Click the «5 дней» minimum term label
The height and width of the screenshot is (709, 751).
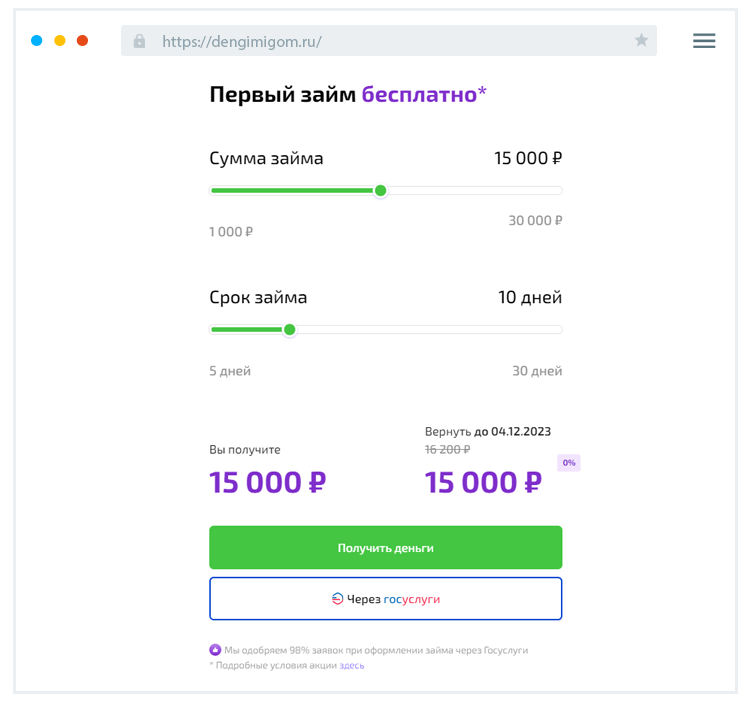point(230,371)
